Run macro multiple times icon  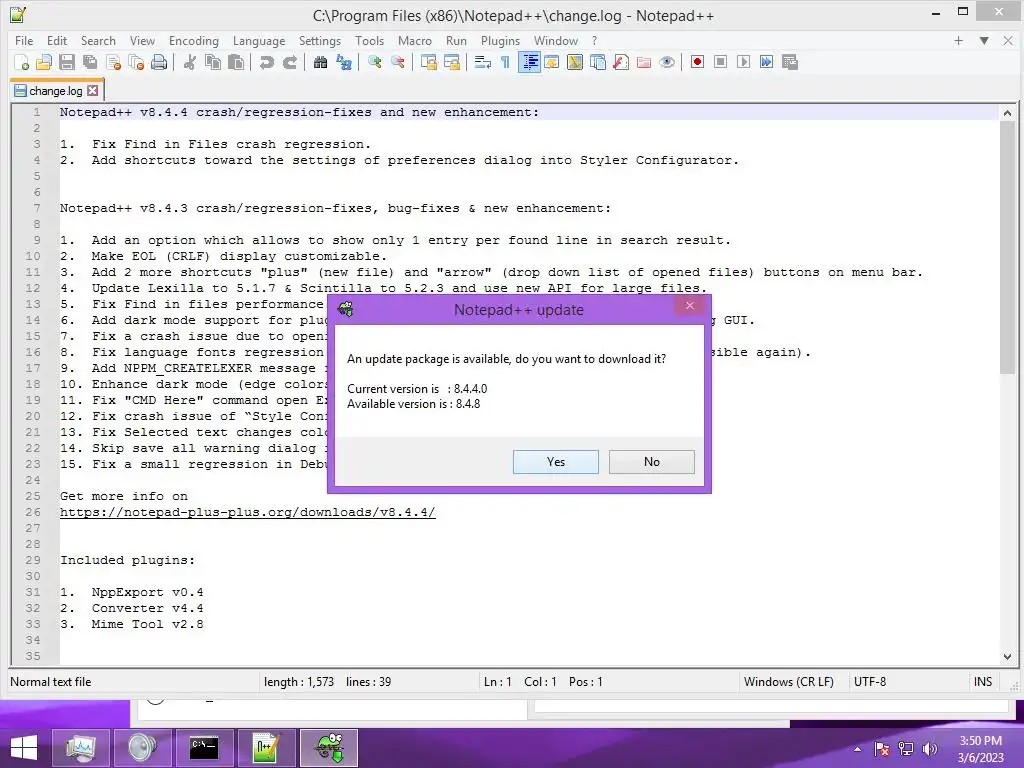767,62
